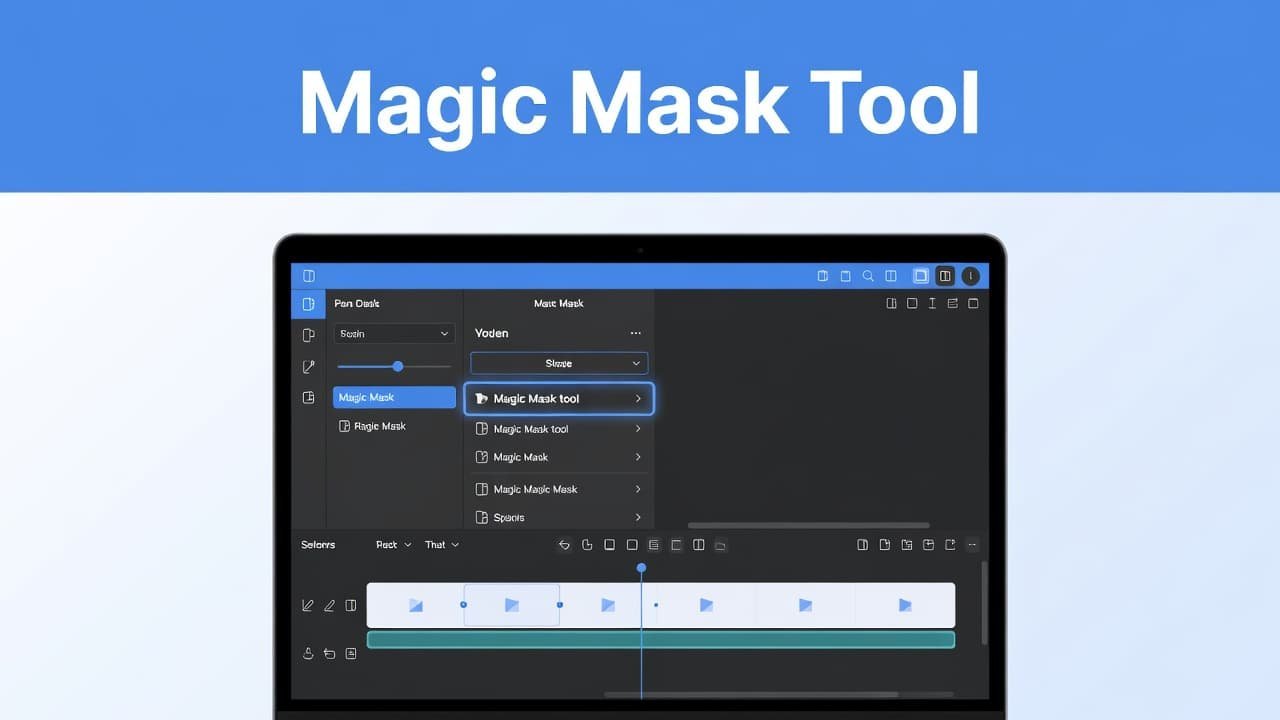The image size is (1280, 720).
Task: Click the timeline's vertical scrollbar
Action: pyautogui.click(x=984, y=603)
